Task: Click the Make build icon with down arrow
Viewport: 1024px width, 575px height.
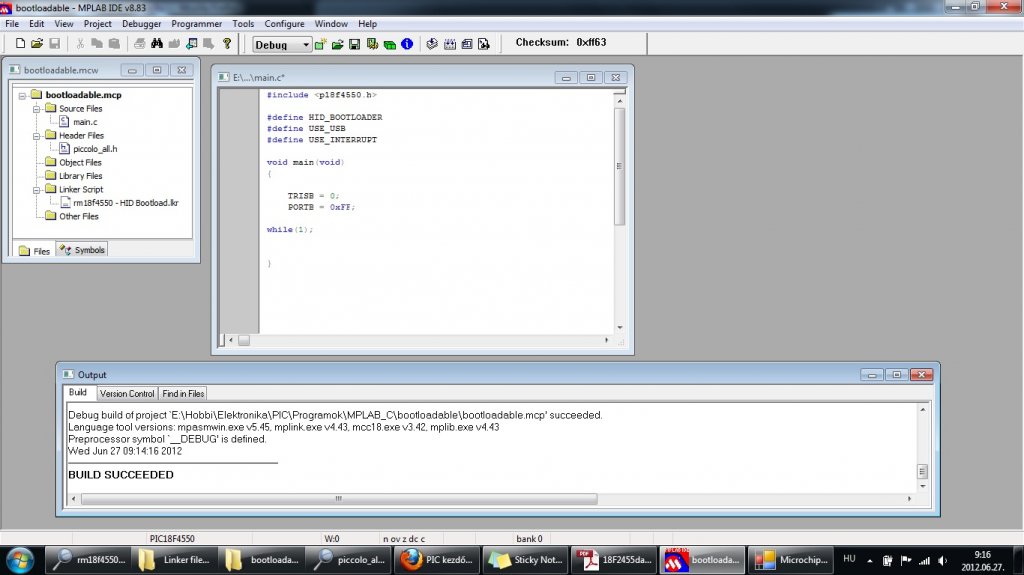Action: (x=432, y=44)
